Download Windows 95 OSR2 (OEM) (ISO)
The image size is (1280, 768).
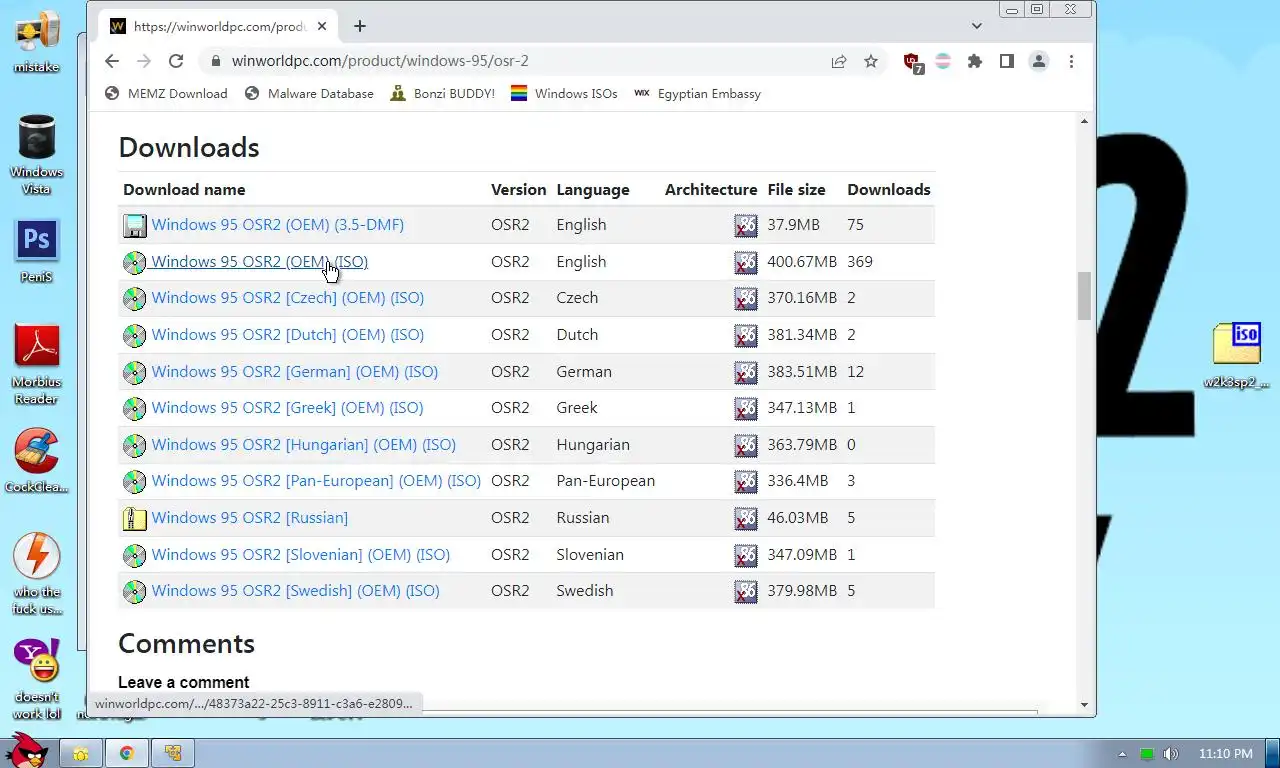[x=259, y=262]
